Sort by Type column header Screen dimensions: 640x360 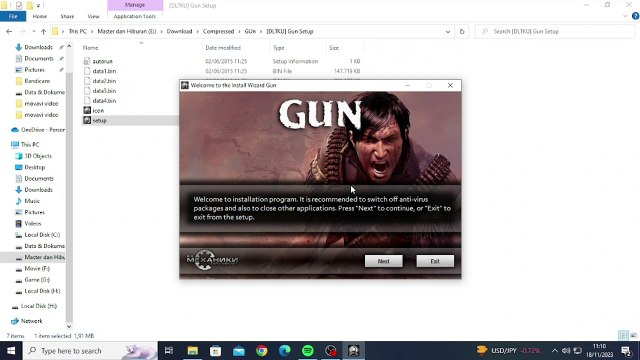coord(279,48)
